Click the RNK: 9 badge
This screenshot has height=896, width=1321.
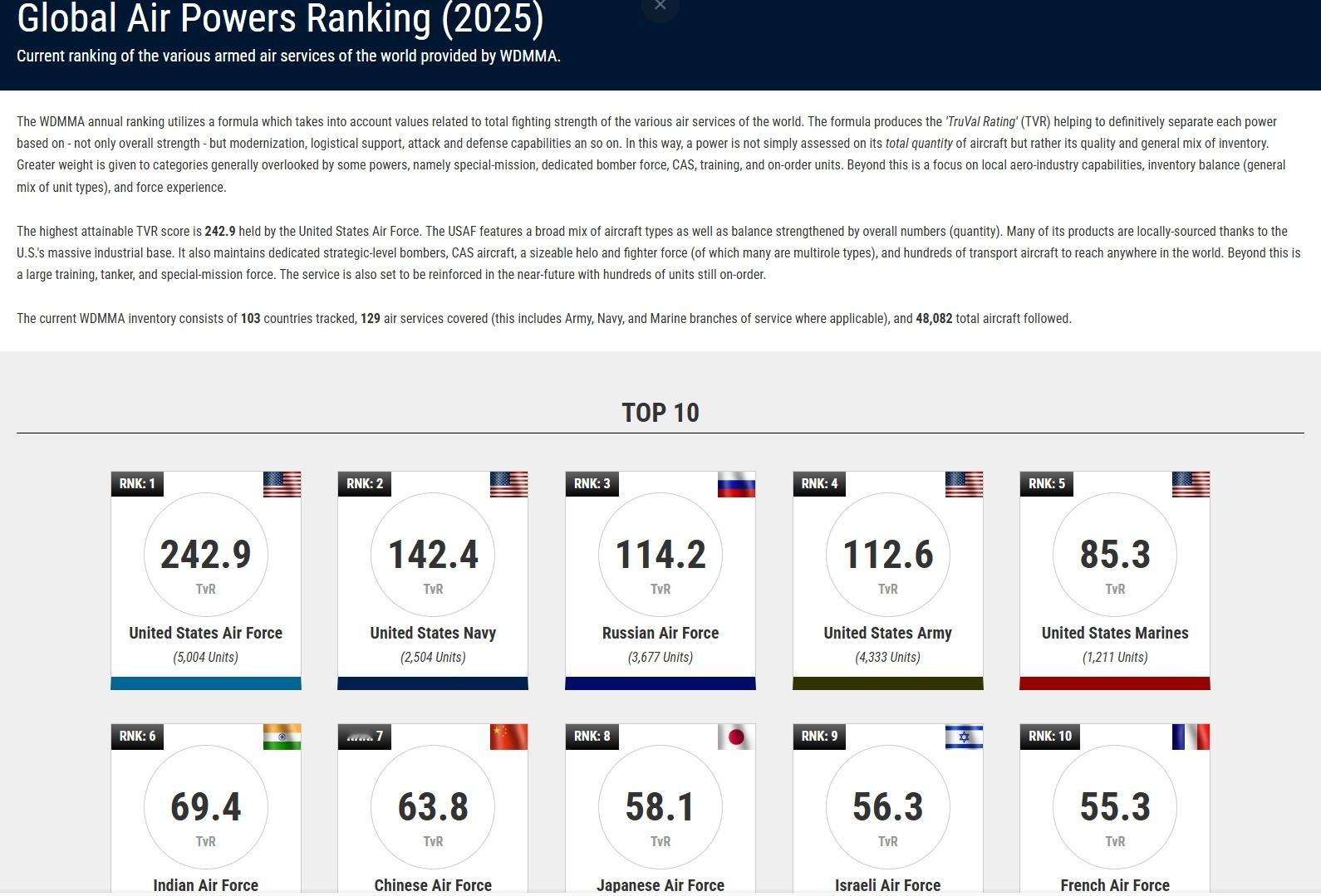819,737
